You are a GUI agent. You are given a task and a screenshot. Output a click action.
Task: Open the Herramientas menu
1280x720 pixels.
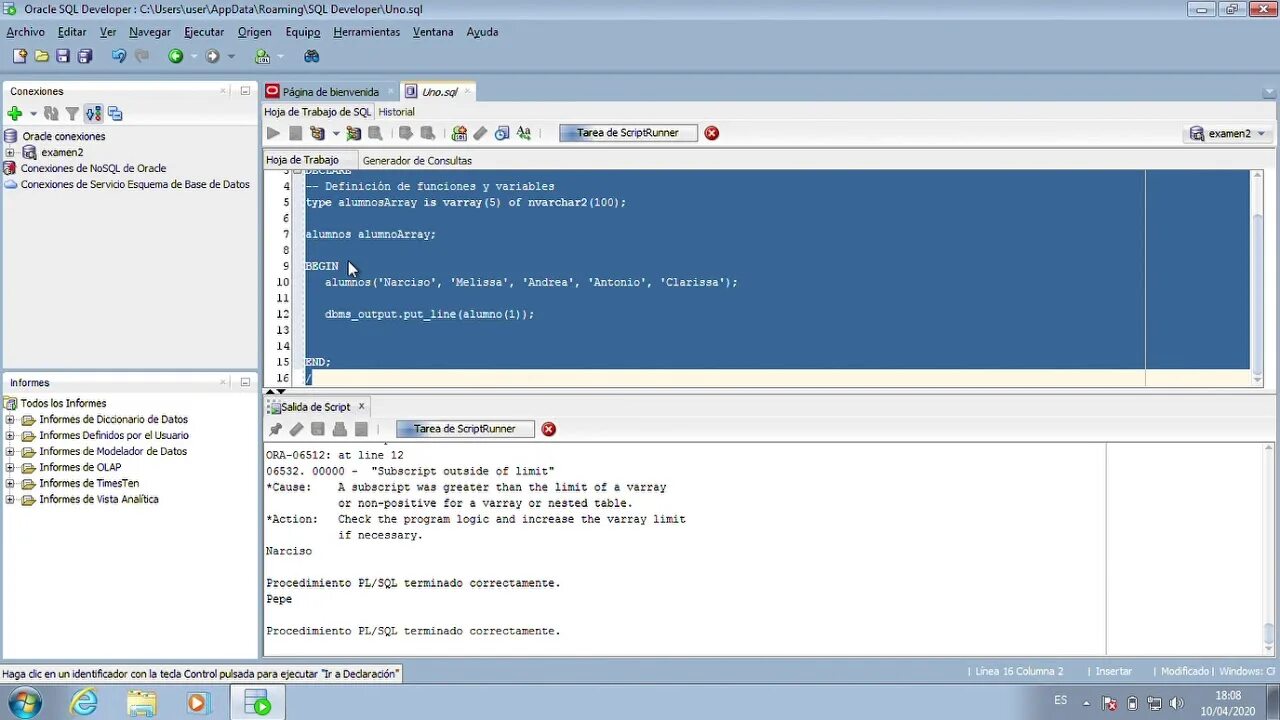tap(366, 32)
